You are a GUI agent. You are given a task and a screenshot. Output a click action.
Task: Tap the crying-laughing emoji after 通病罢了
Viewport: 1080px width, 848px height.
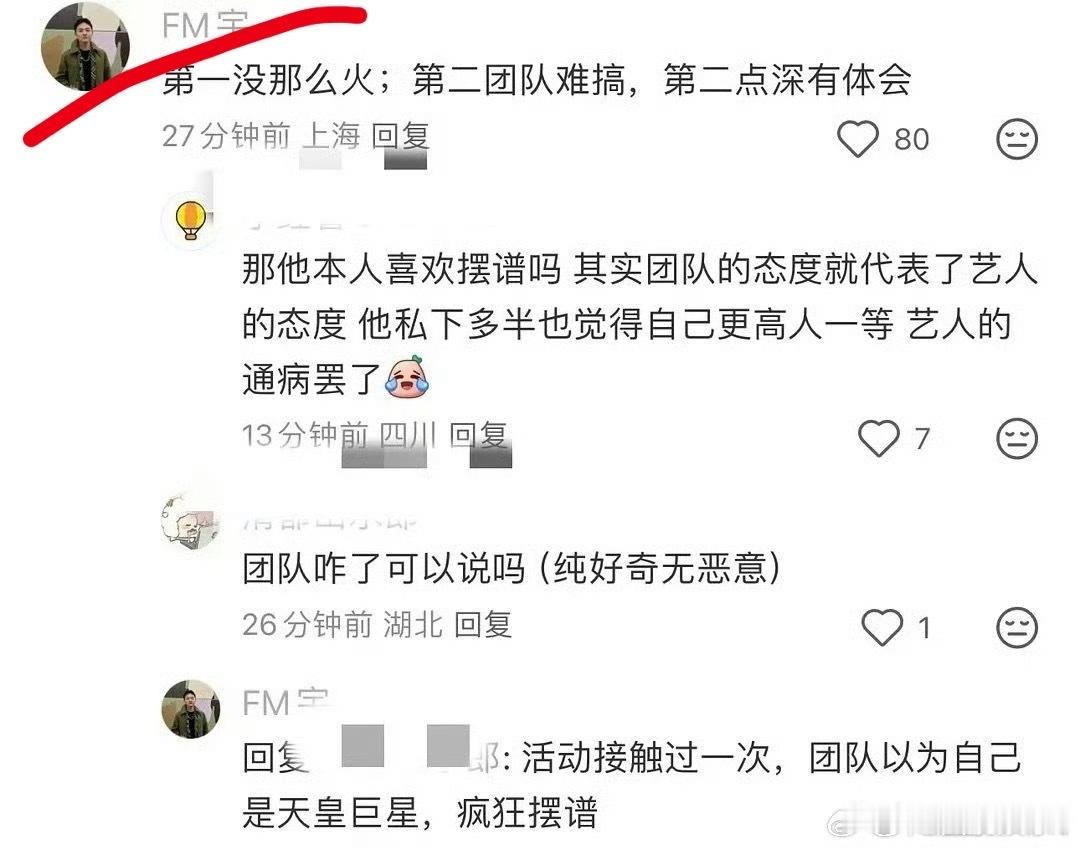407,377
